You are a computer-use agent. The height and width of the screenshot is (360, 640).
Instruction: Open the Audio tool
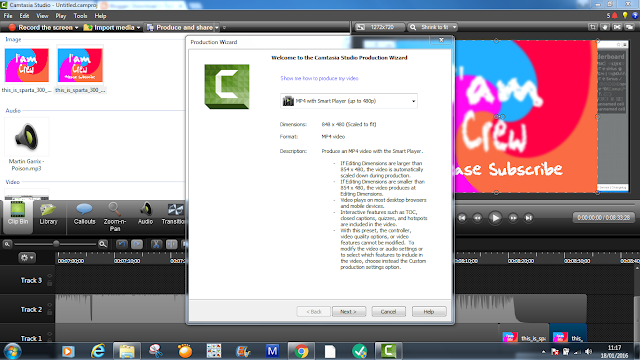click(145, 214)
